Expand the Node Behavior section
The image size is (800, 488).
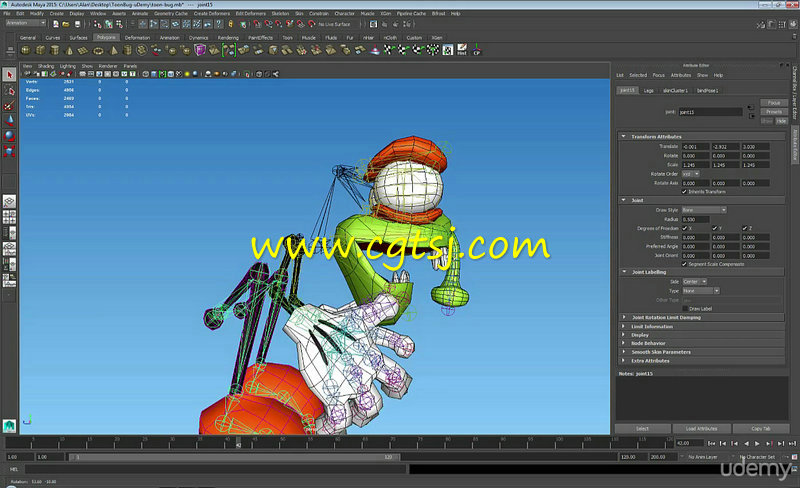pos(623,343)
